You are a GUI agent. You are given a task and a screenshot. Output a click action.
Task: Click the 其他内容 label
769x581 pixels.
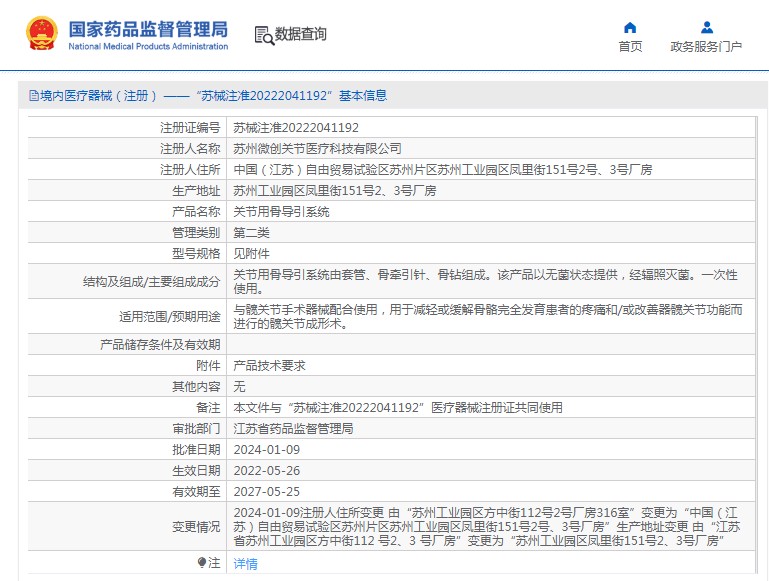click(196, 387)
